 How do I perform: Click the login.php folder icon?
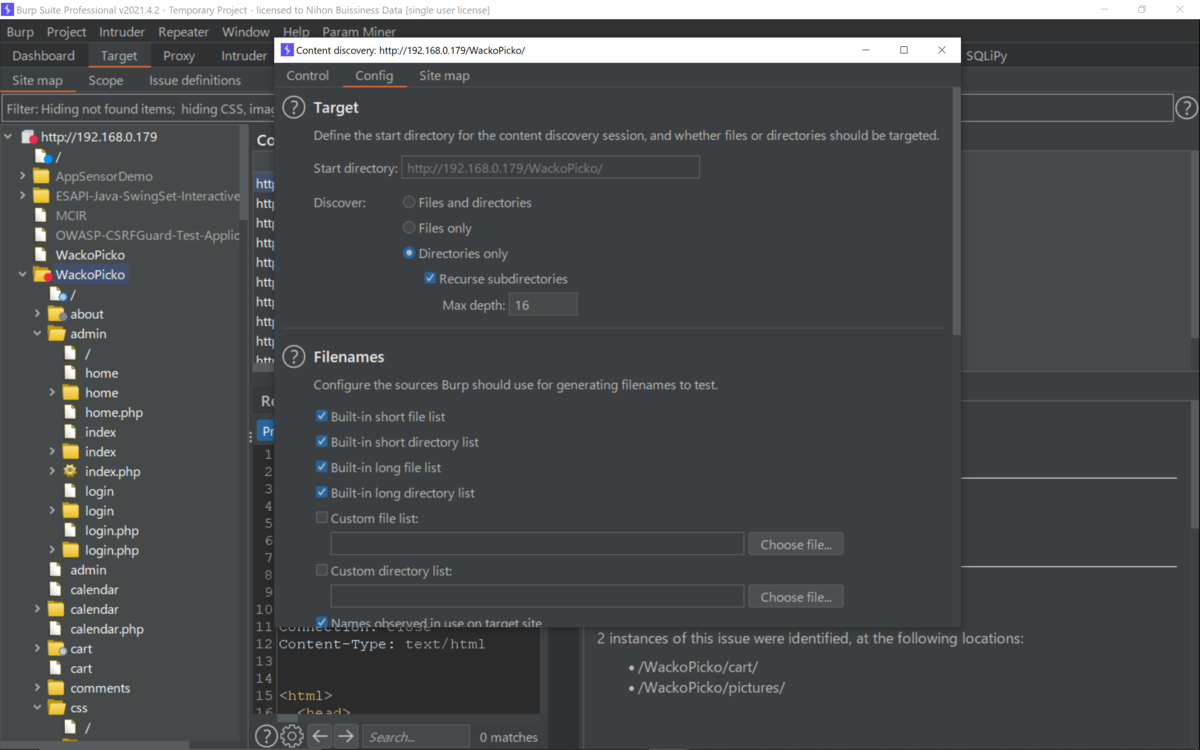click(x=70, y=550)
